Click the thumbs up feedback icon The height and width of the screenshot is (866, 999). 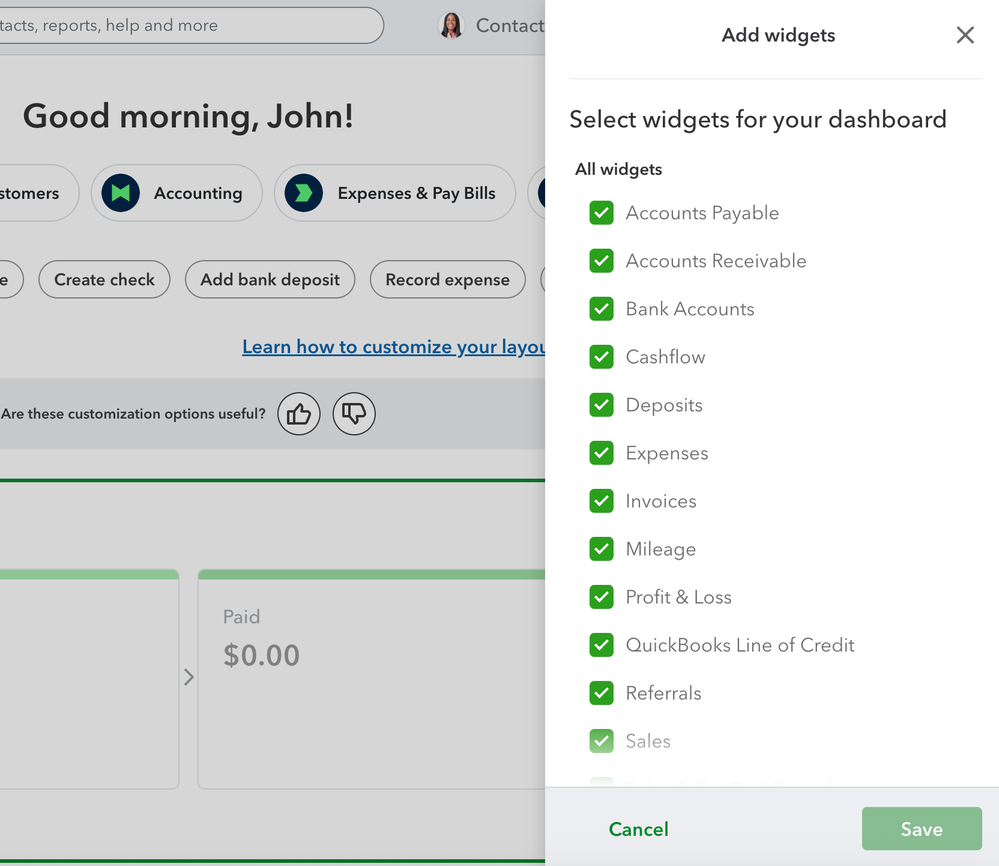pos(299,414)
